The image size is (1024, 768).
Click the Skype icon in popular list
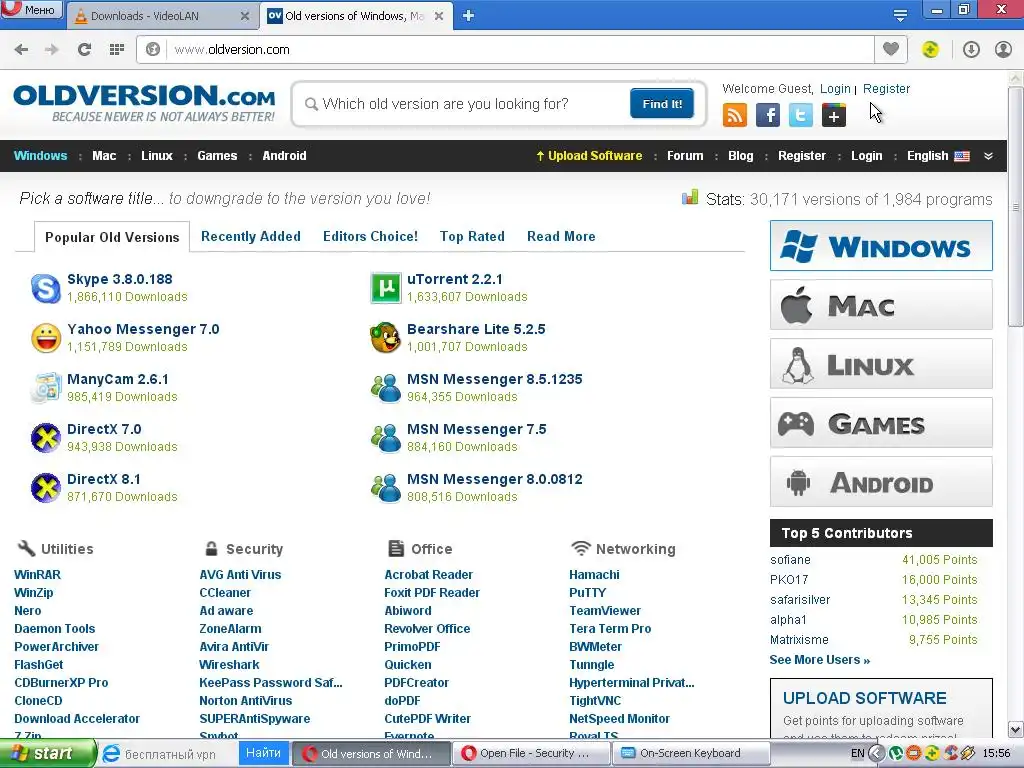(x=46, y=288)
